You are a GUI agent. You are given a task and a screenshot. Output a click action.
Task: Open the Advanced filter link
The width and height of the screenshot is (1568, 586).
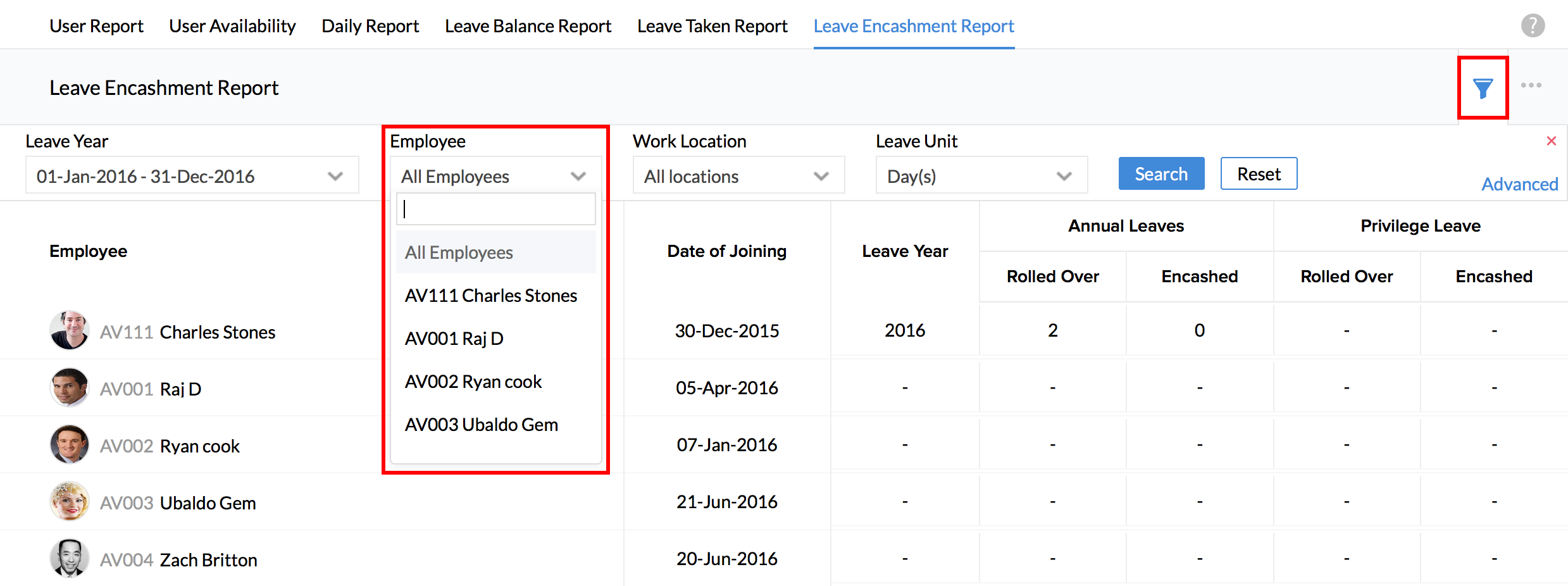tap(1519, 184)
